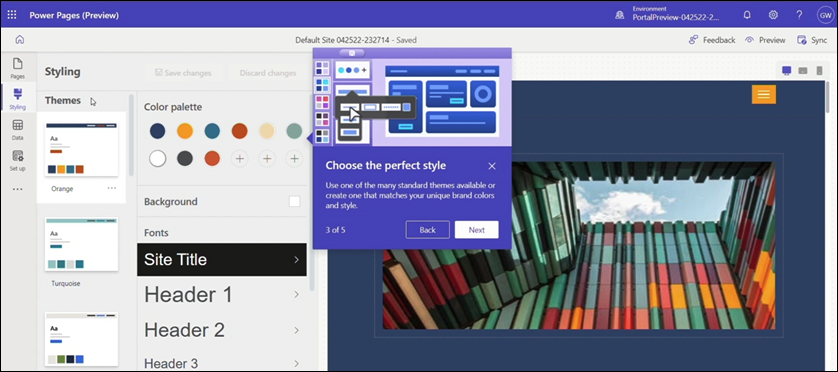
Task: Open the settings gear icon
Action: tap(773, 15)
